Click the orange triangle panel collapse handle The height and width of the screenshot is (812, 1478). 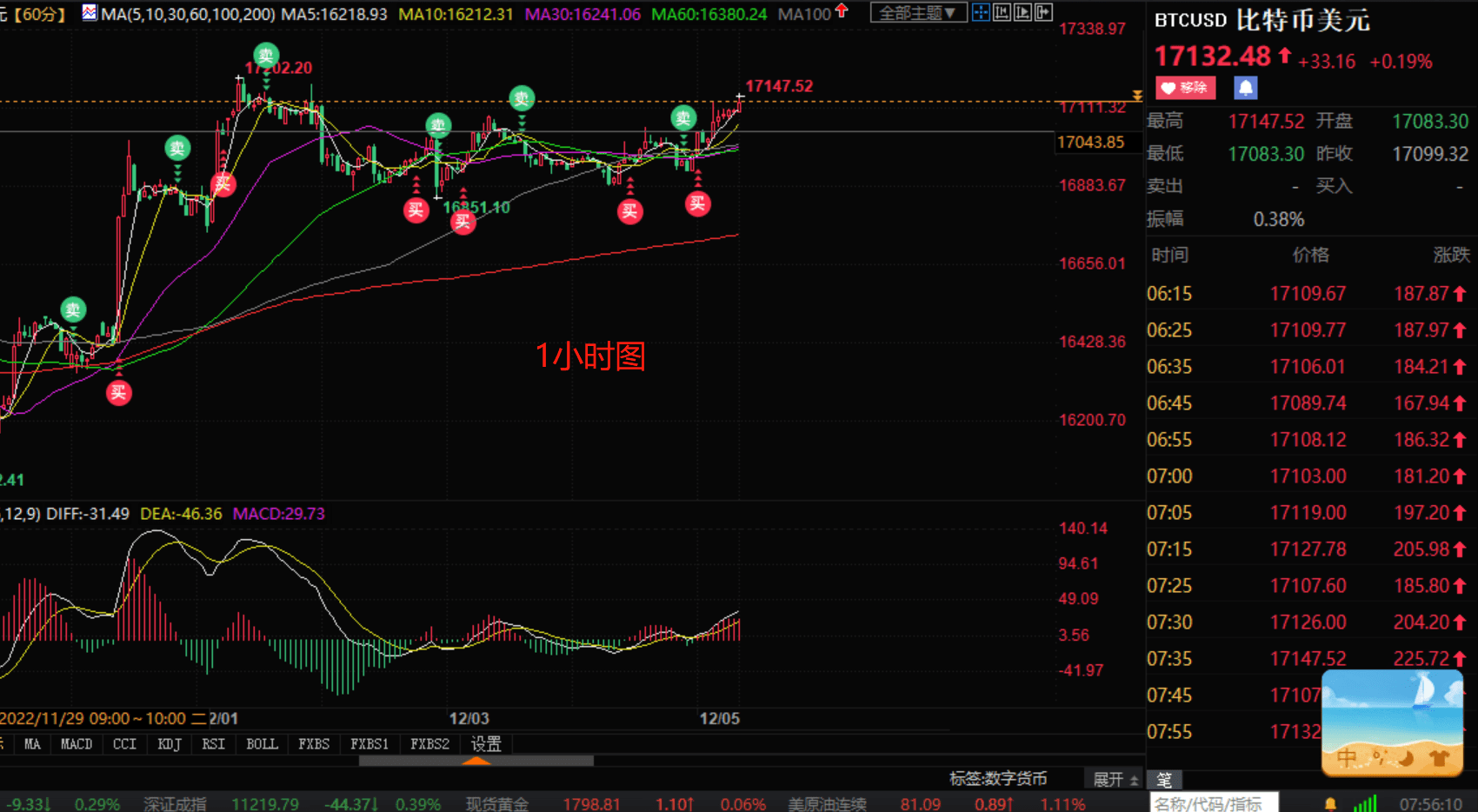(476, 761)
